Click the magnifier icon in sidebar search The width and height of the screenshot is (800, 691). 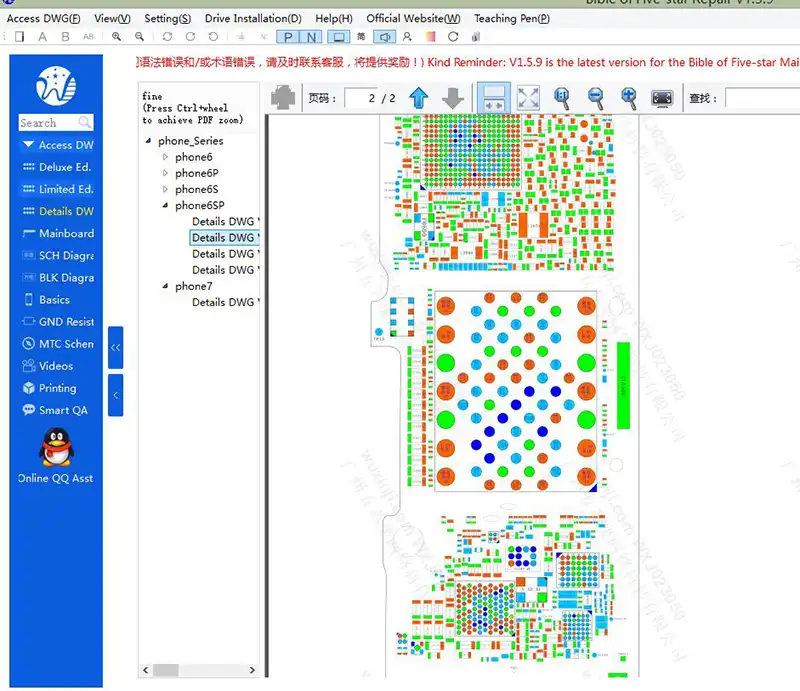85,122
